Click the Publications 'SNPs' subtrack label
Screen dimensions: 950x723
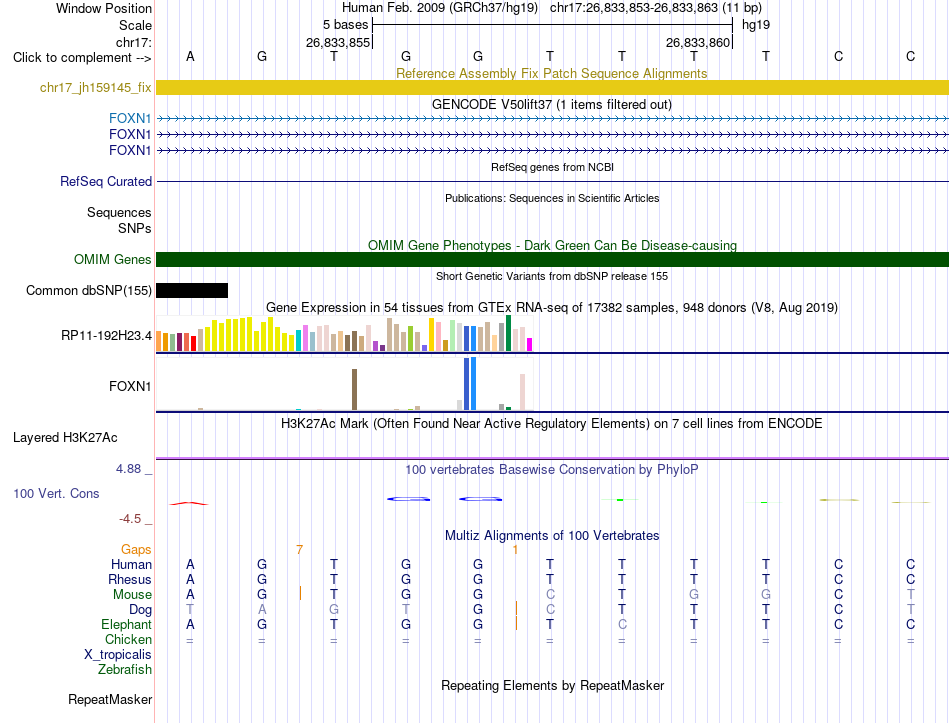click(135, 228)
